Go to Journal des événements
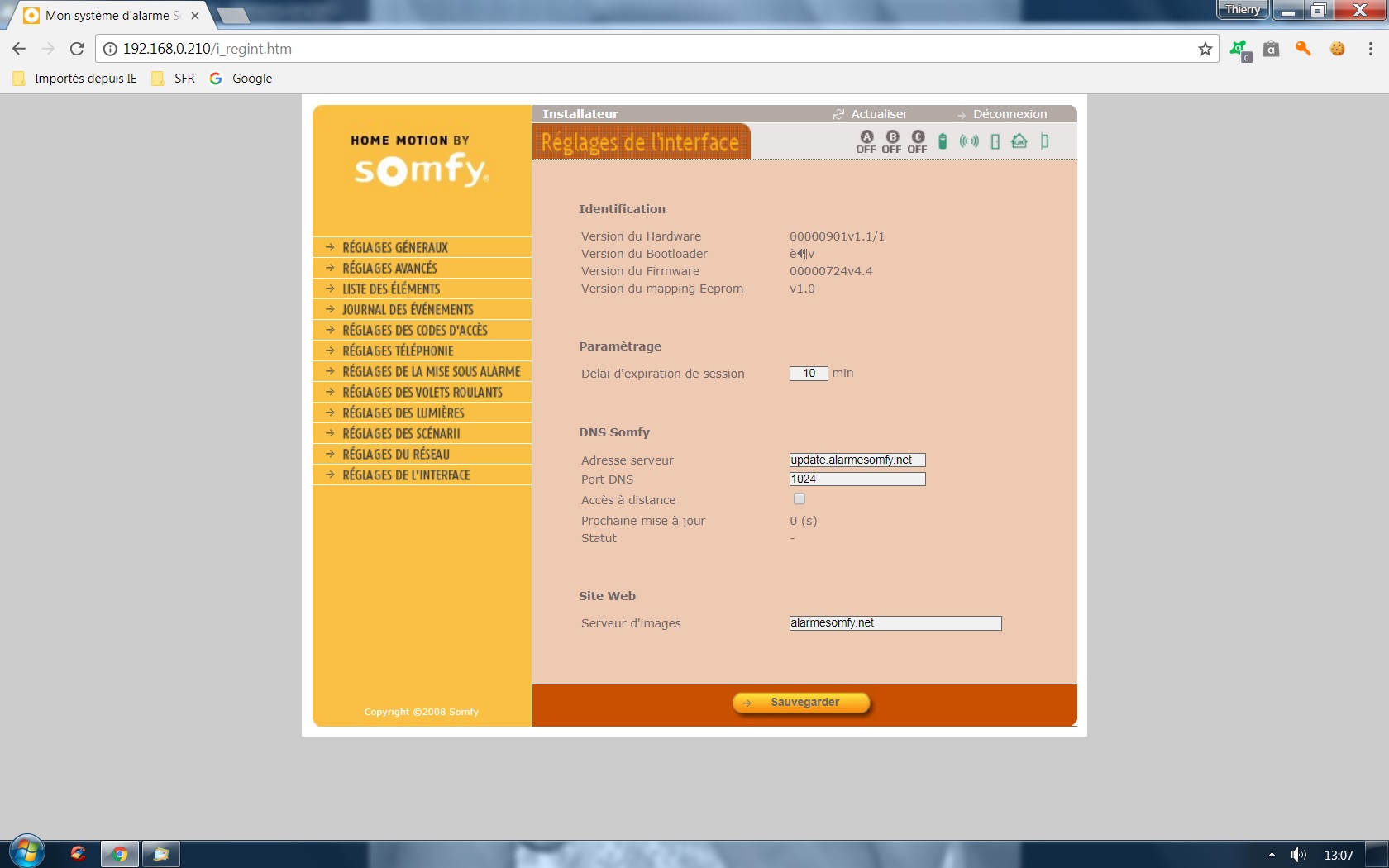Image resolution: width=1389 pixels, height=868 pixels. click(x=408, y=309)
